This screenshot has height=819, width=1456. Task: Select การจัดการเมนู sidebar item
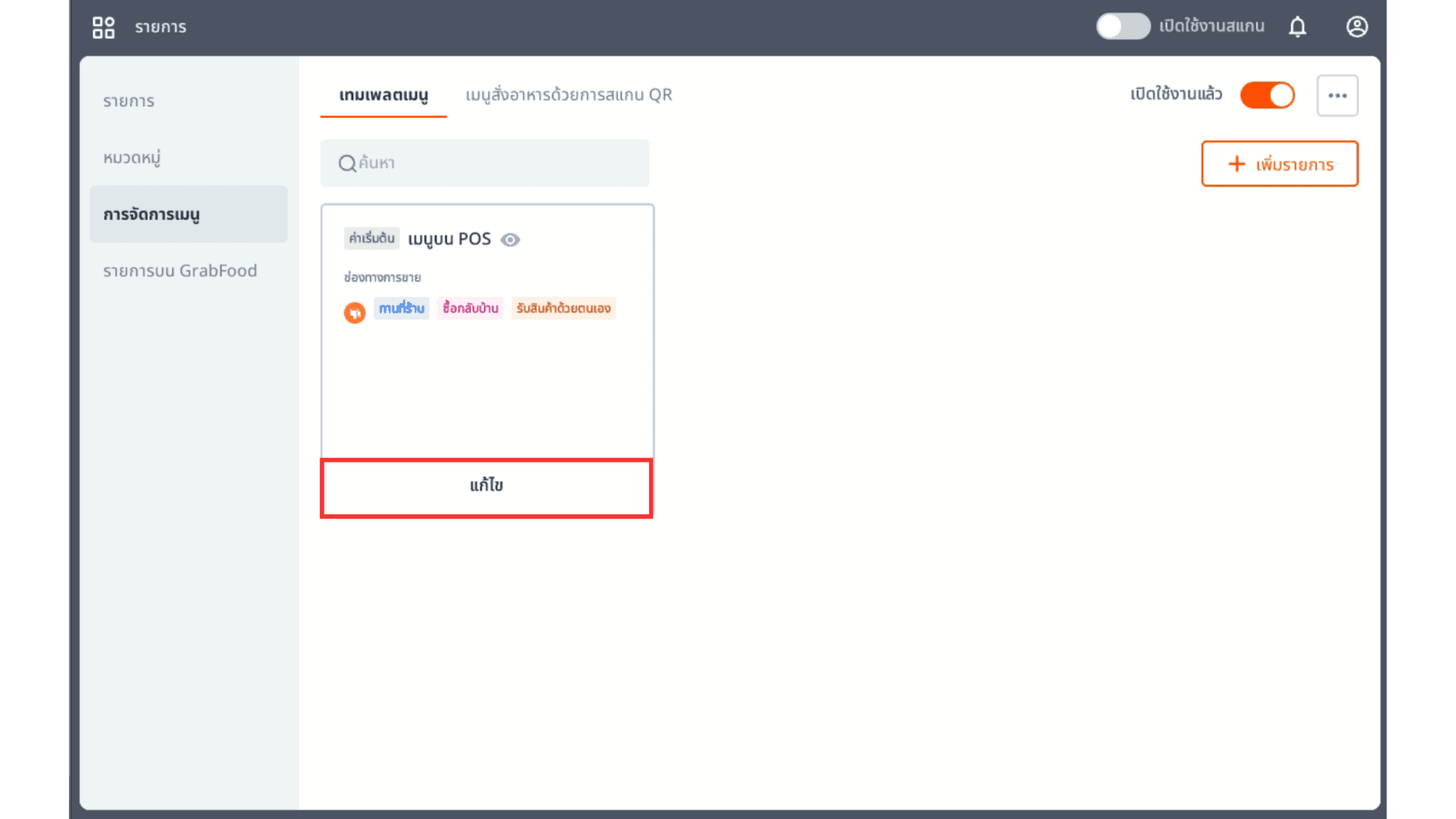click(x=152, y=215)
